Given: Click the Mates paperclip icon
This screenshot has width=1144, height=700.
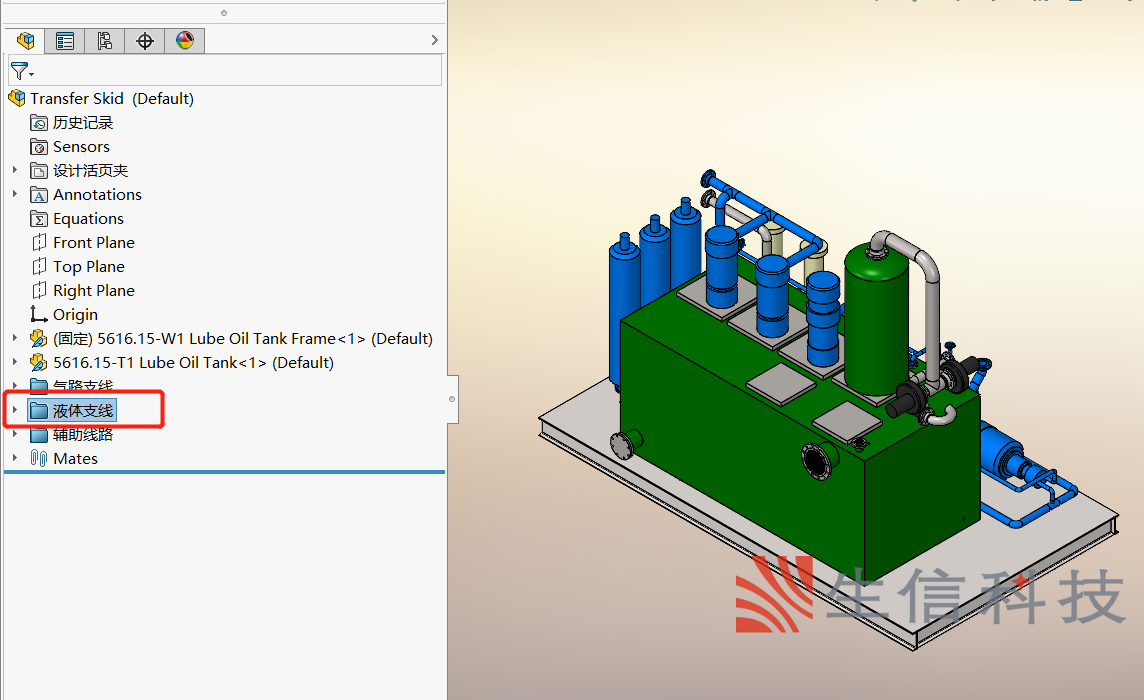Looking at the screenshot, I should pos(39,458).
